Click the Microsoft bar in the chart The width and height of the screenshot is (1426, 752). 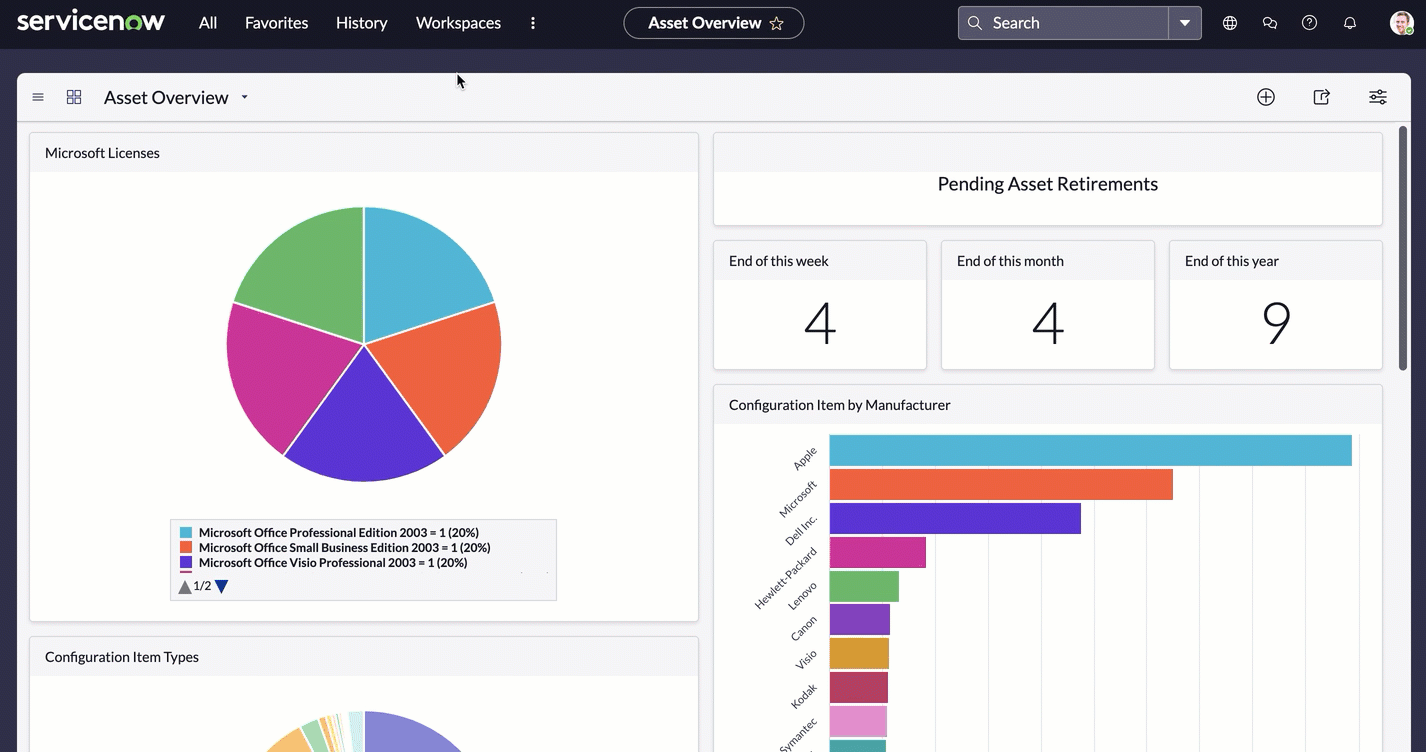point(1001,485)
